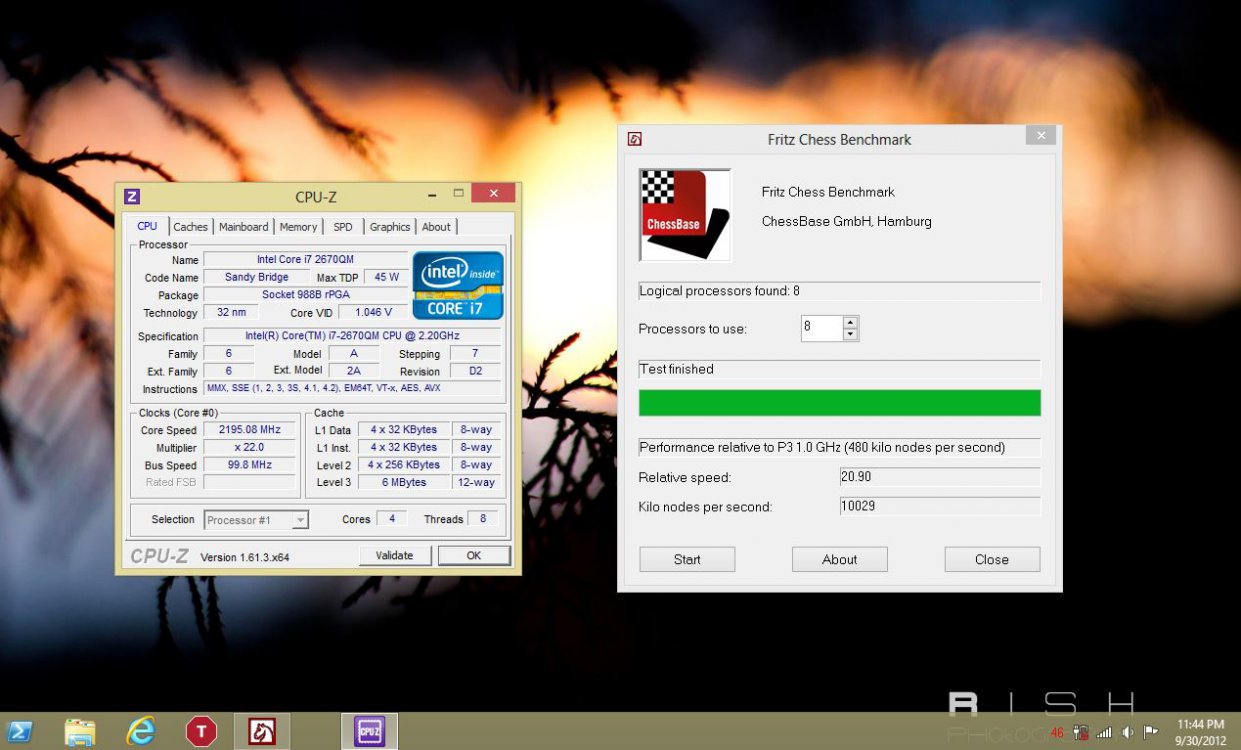
Task: Click About in Fritz Chess Benchmark
Action: [840, 559]
